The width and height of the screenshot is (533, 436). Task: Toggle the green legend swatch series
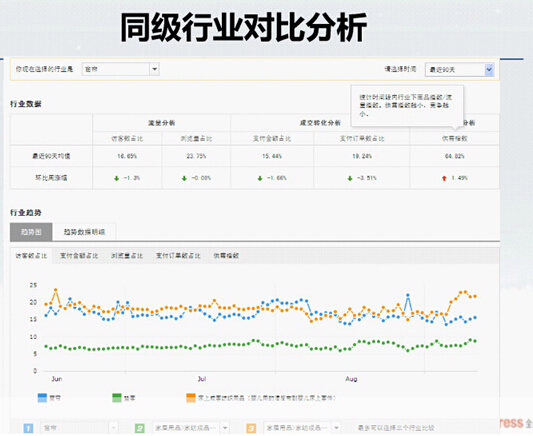(117, 398)
